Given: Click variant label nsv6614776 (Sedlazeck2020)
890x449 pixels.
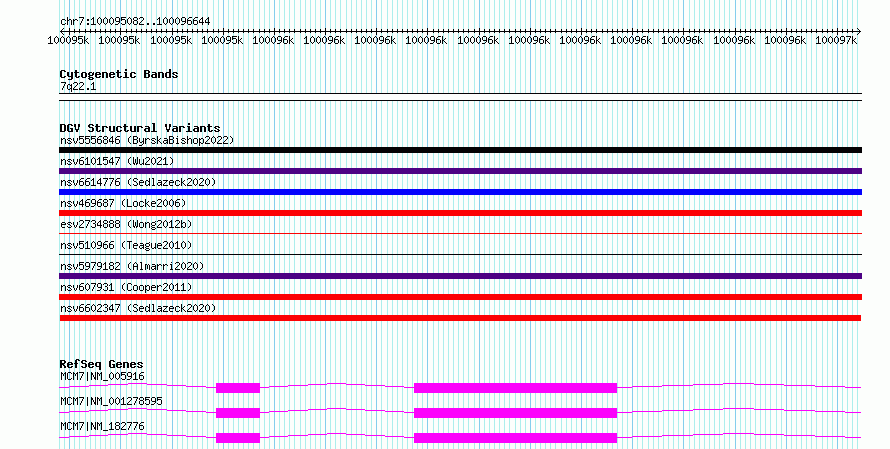Looking at the screenshot, I should click(x=138, y=182).
